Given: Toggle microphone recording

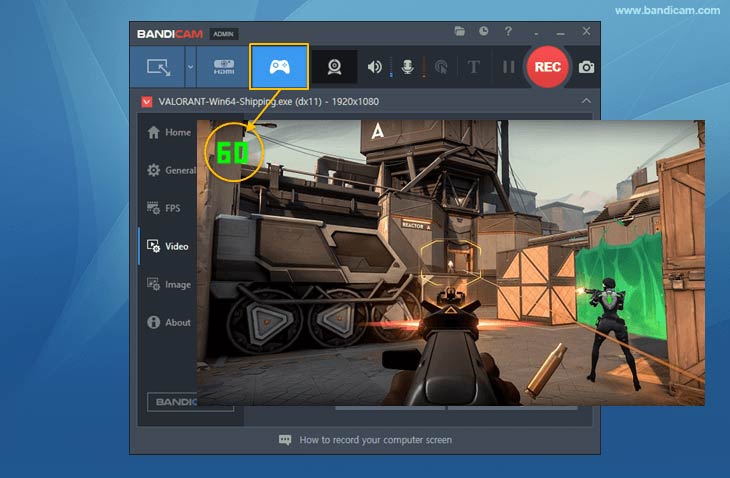Looking at the screenshot, I should click(407, 67).
